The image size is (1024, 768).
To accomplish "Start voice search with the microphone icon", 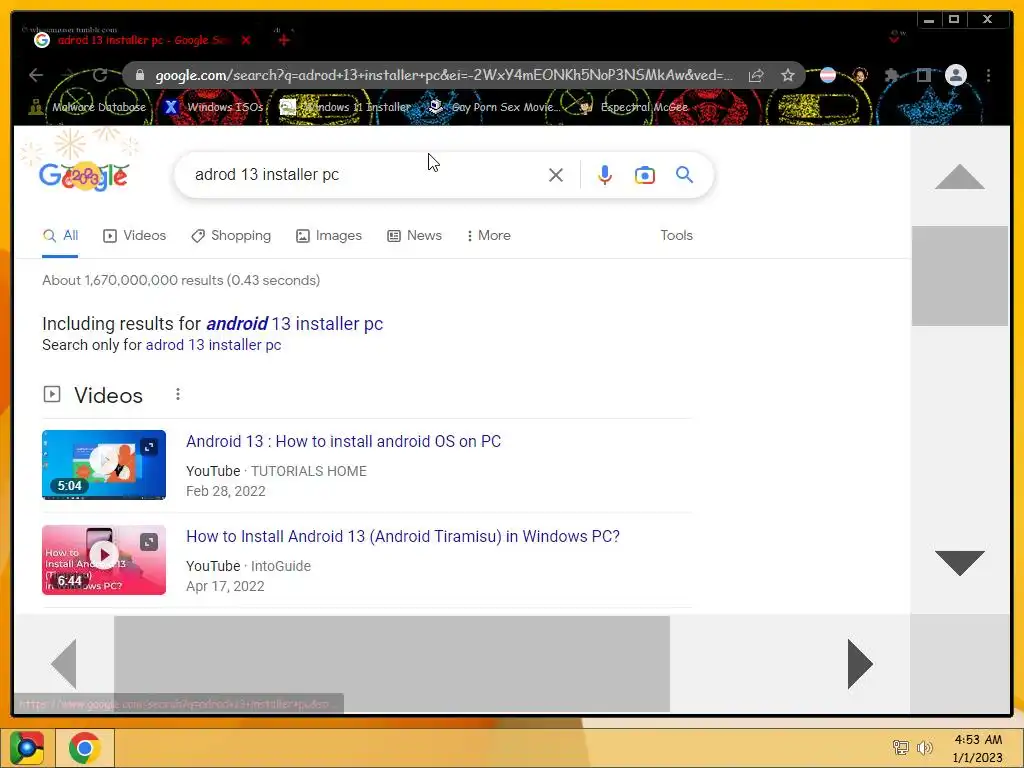I will click(x=605, y=175).
